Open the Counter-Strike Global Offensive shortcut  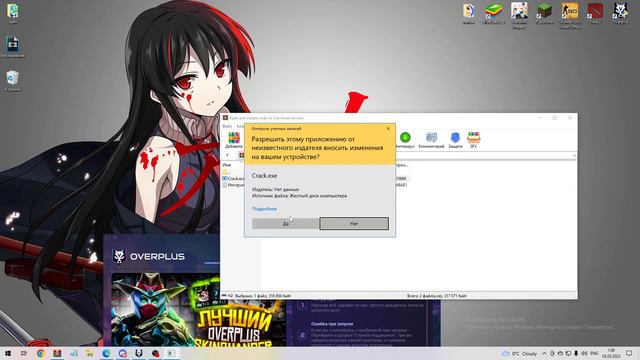[x=570, y=16]
